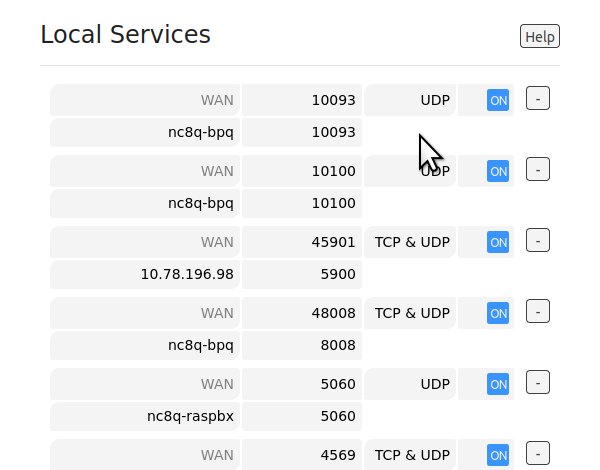Turn off the port 5060 service
The height and width of the screenshot is (470, 600).
498,384
